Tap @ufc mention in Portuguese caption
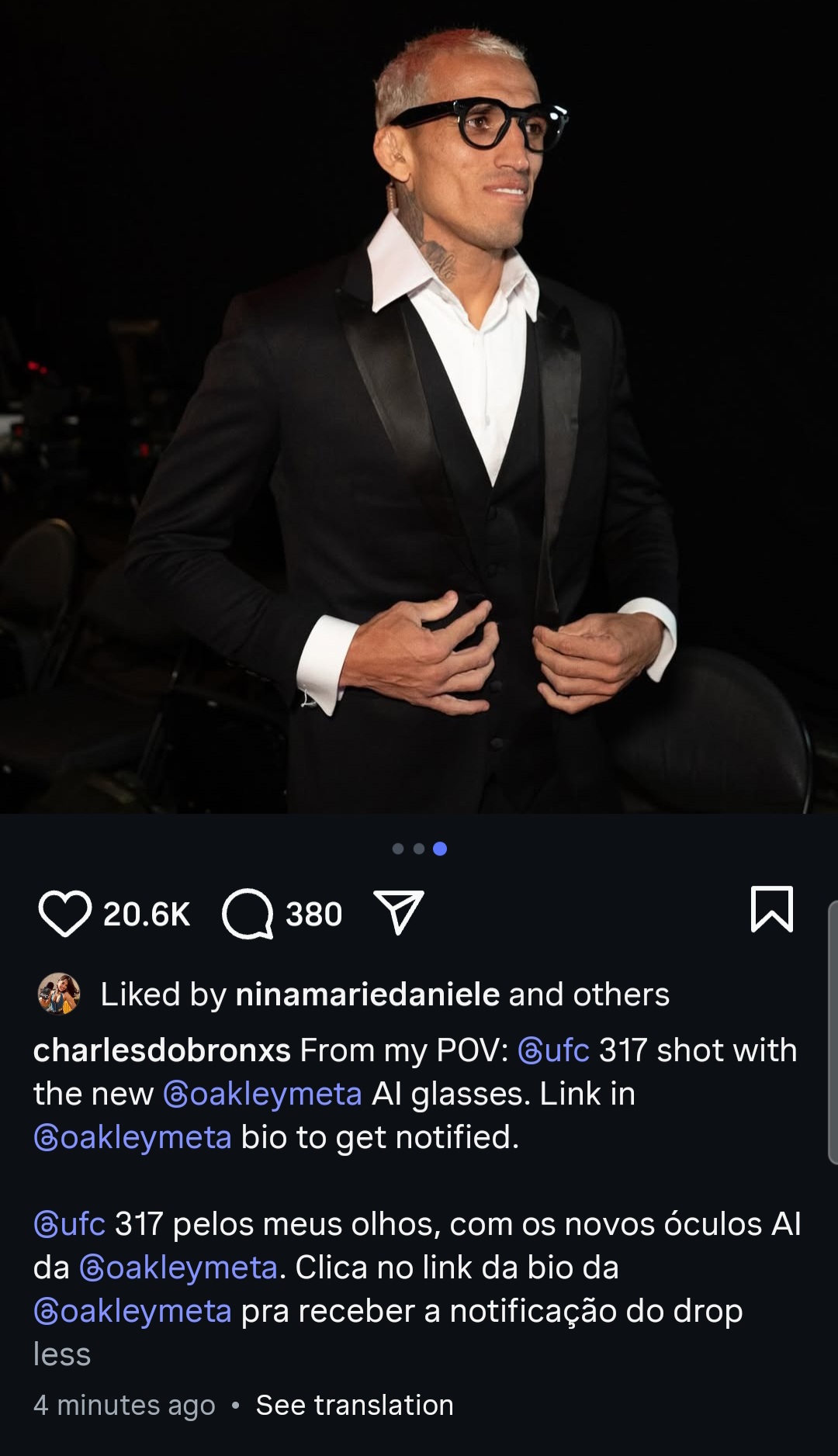The width and height of the screenshot is (838, 1456). click(69, 1224)
